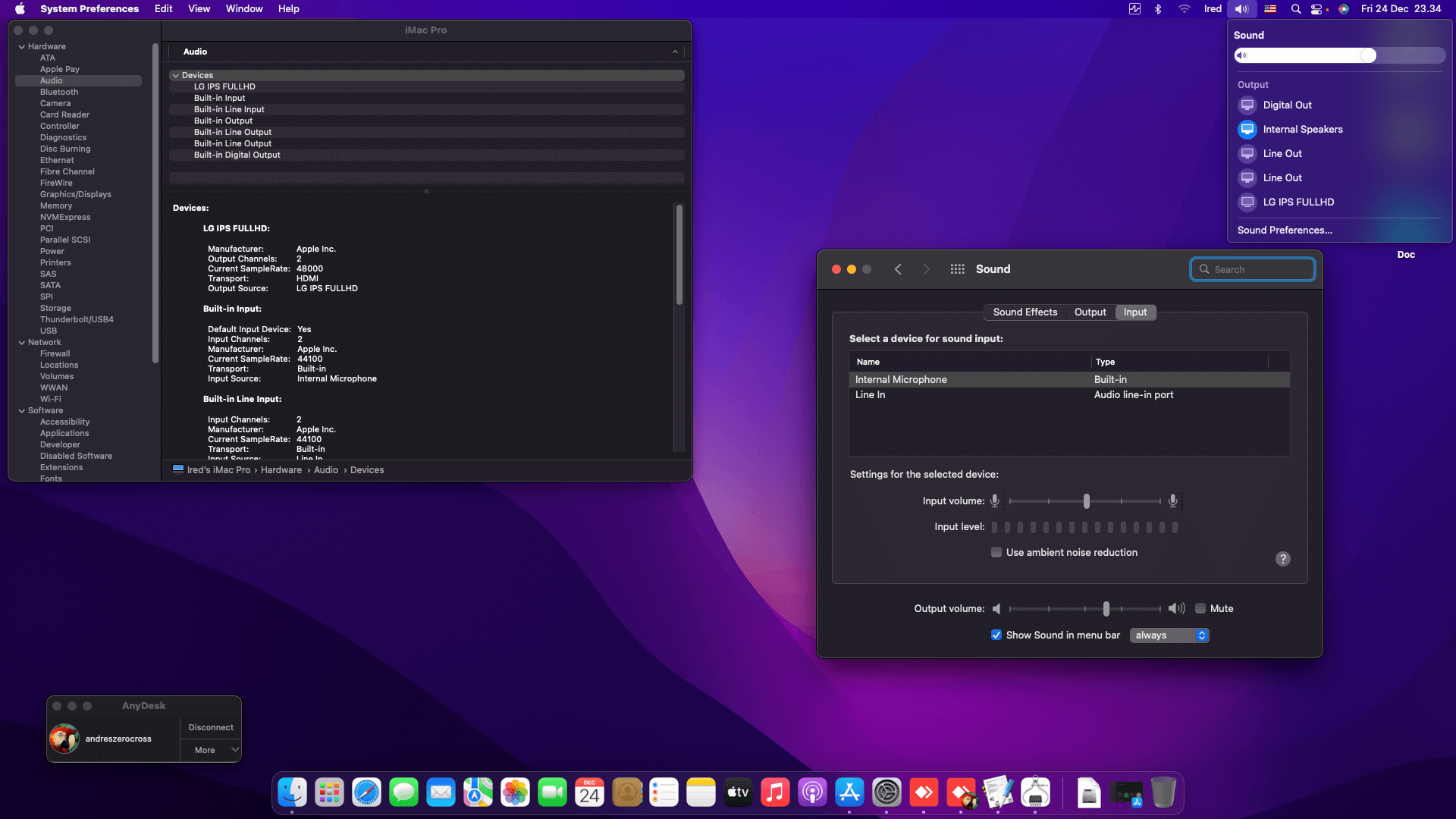Viewport: 1456px width, 819px height.
Task: Launch Apple TV from the dock
Action: (739, 793)
